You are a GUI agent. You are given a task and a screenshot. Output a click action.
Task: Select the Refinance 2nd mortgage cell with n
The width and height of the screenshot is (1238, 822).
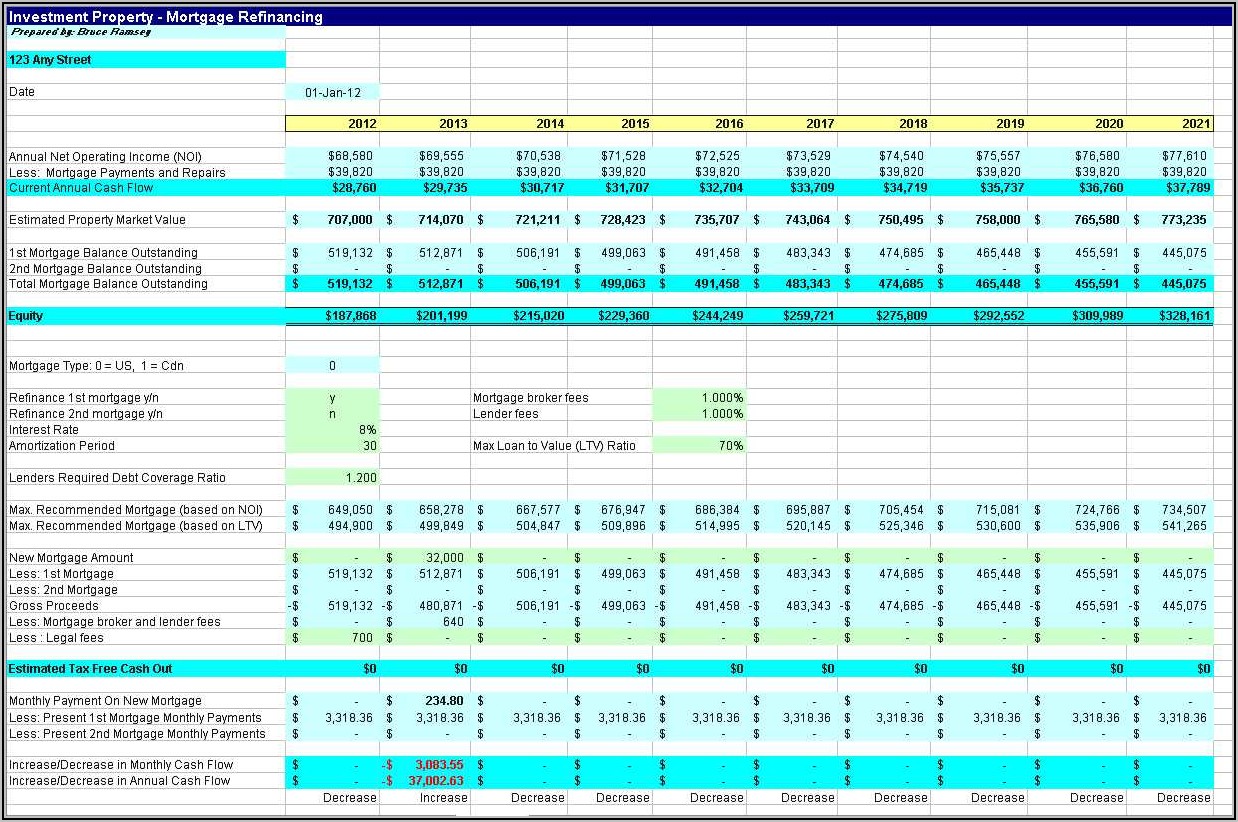[x=332, y=414]
